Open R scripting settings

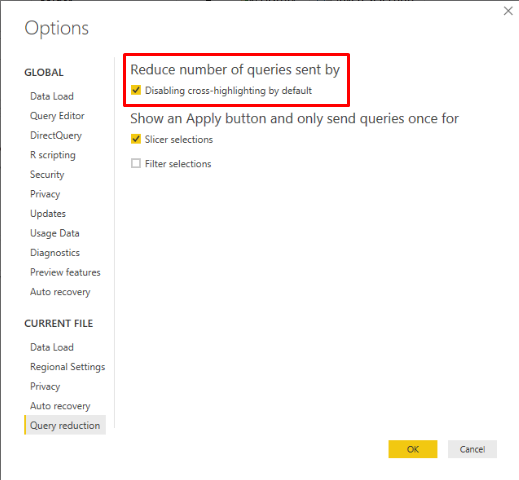(53, 155)
